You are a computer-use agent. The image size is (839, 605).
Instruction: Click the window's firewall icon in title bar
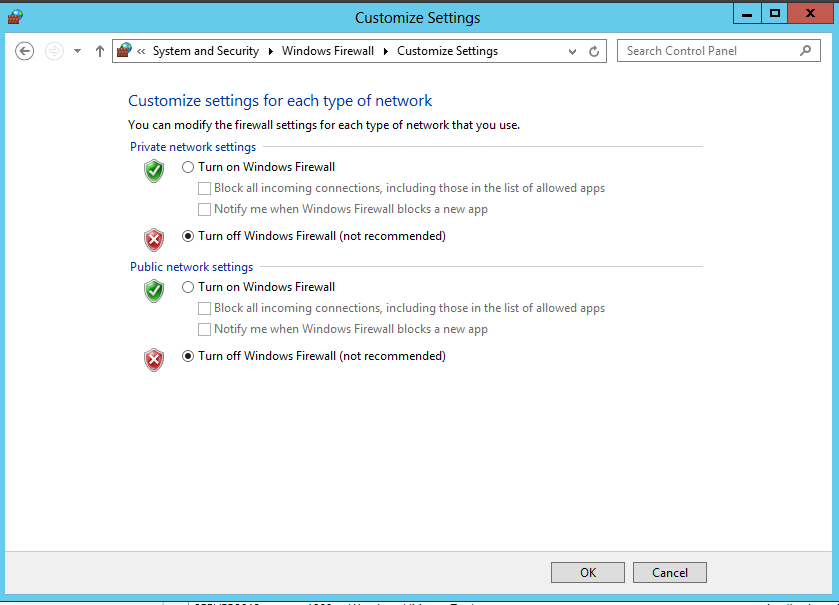point(15,17)
